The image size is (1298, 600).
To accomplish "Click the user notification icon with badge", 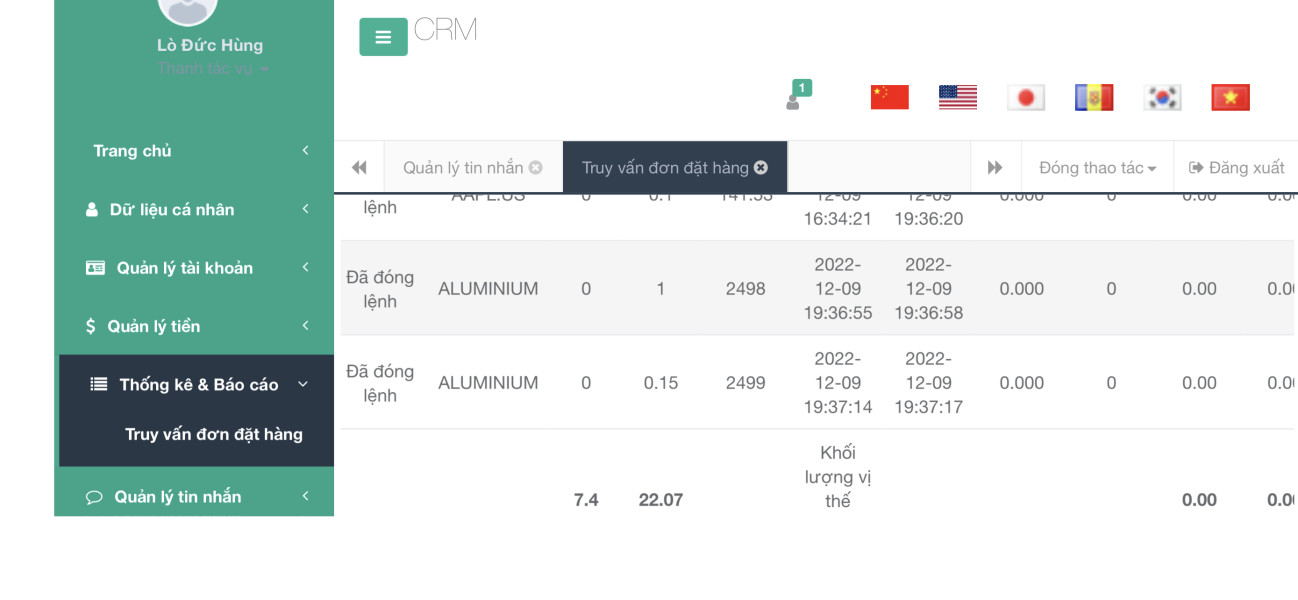I will click(x=797, y=96).
